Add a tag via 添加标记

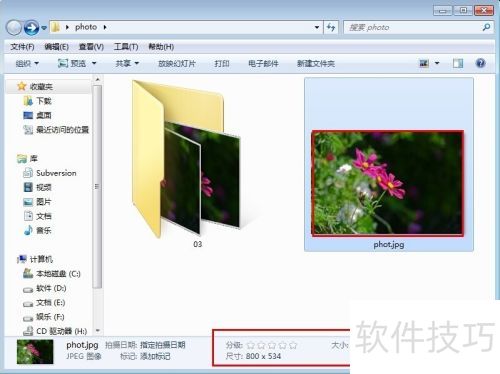pyautogui.click(x=155, y=356)
